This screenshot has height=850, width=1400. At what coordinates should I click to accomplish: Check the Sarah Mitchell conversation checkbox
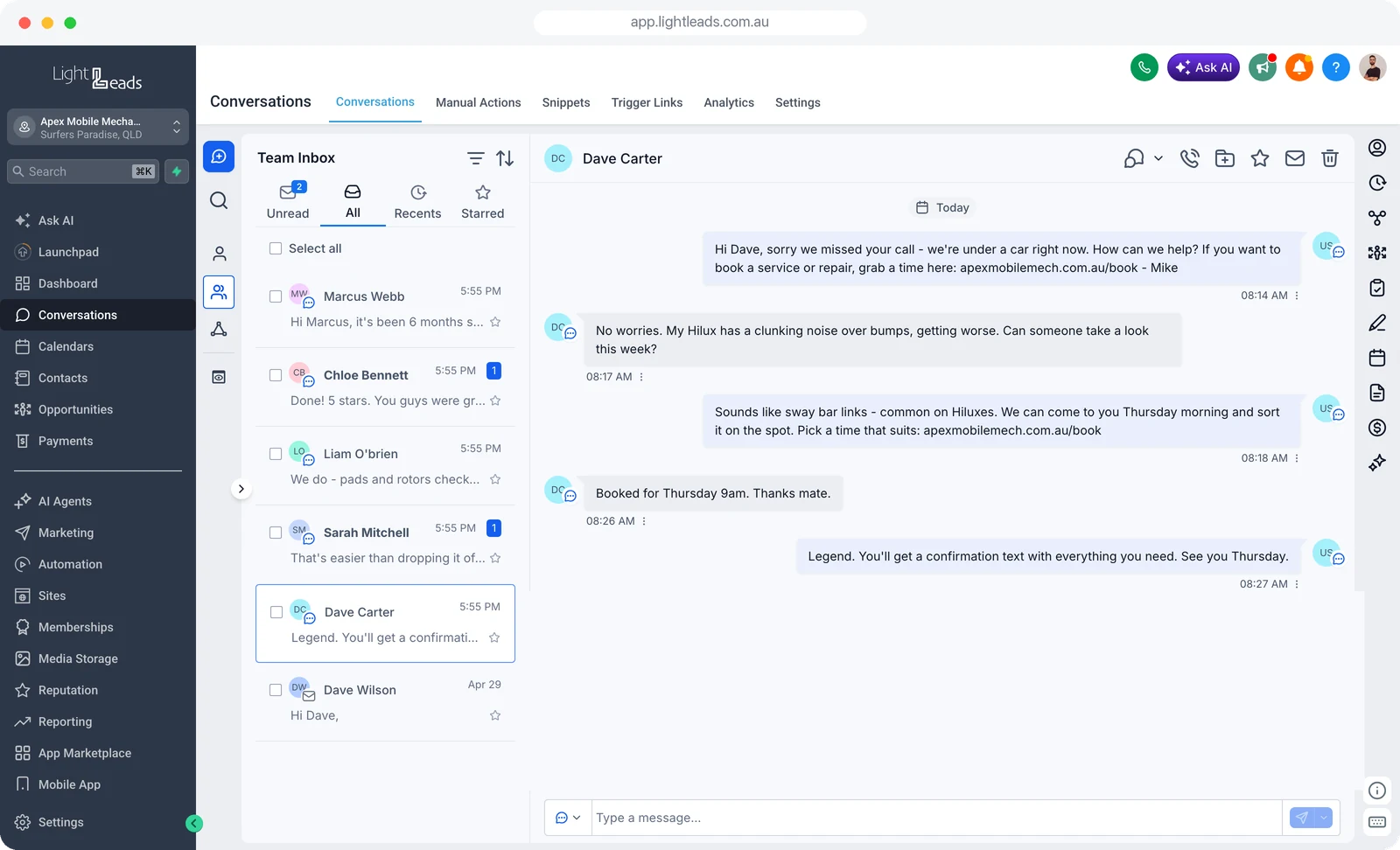[276, 533]
